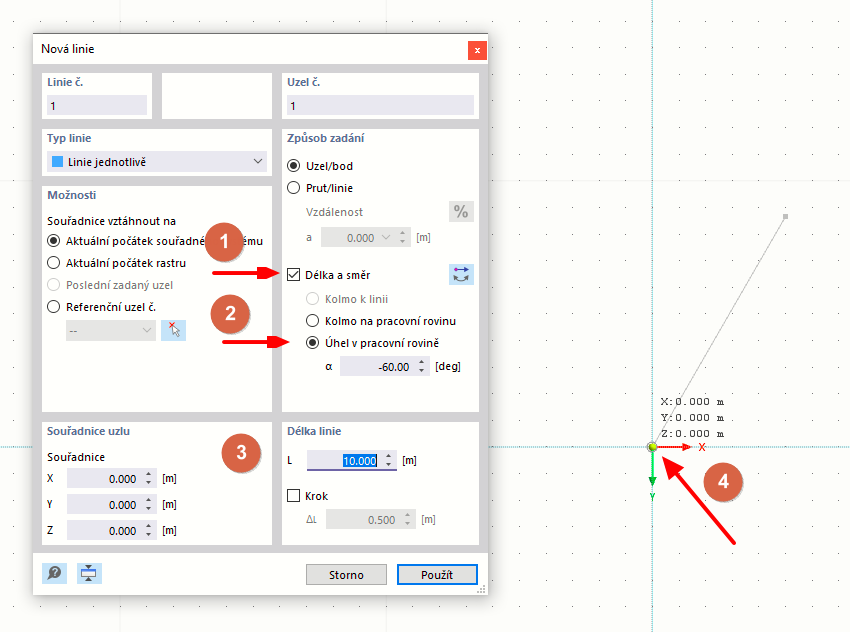The height and width of the screenshot is (632, 850).
Task: Click the angle α stepper arrows
Action: 422,366
